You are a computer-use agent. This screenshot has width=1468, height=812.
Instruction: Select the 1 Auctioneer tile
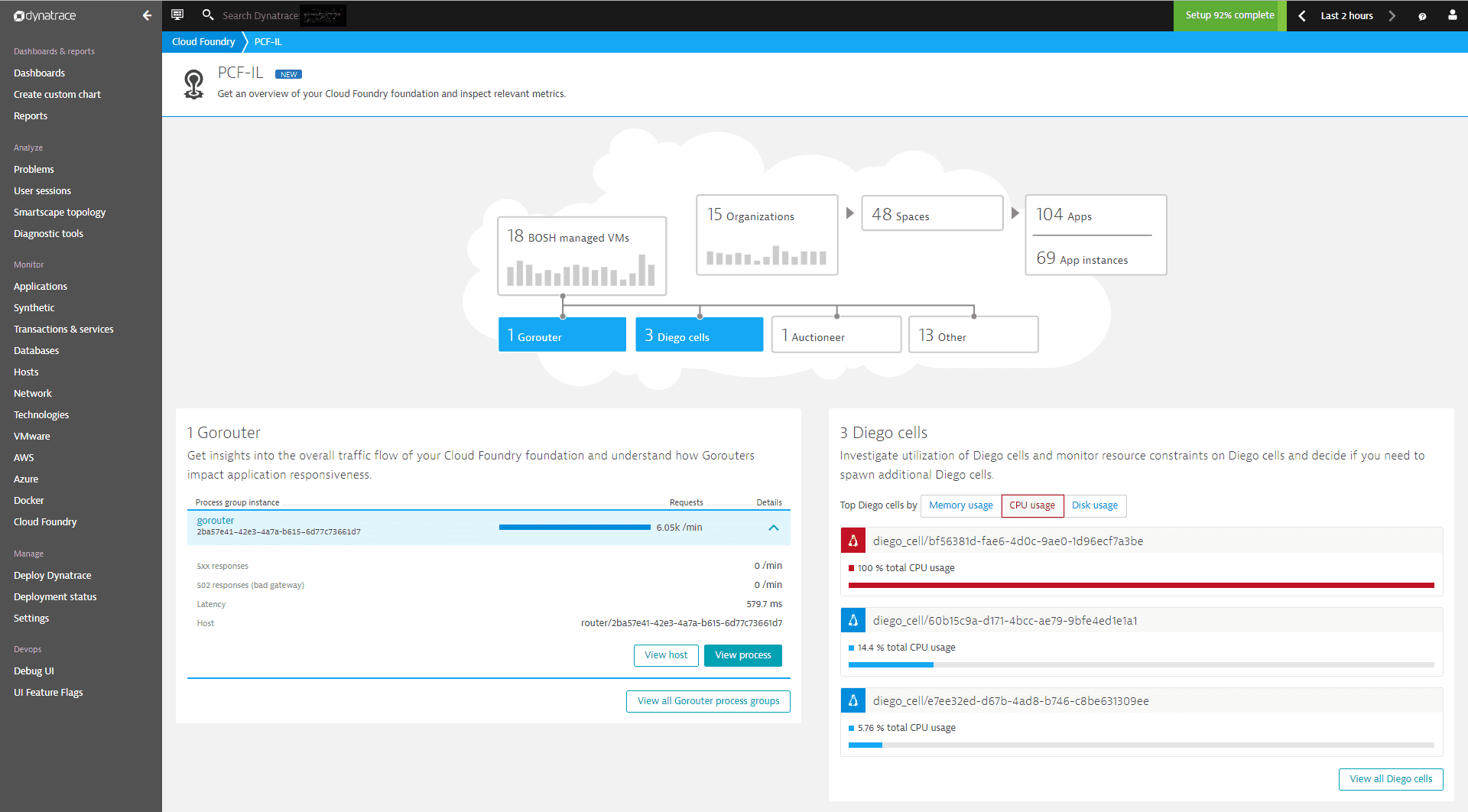(836, 335)
